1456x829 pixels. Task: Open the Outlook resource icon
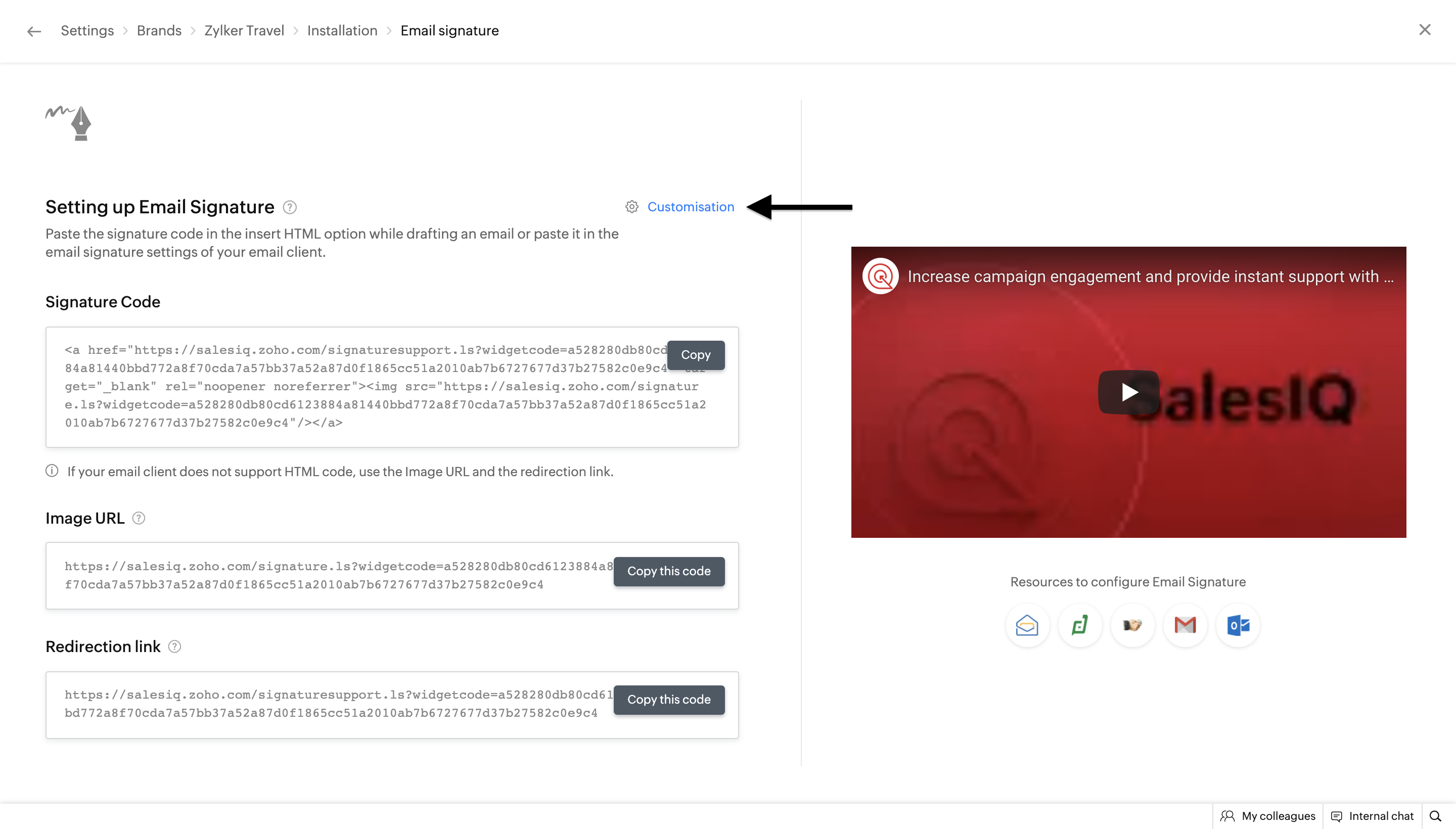pyautogui.click(x=1238, y=625)
